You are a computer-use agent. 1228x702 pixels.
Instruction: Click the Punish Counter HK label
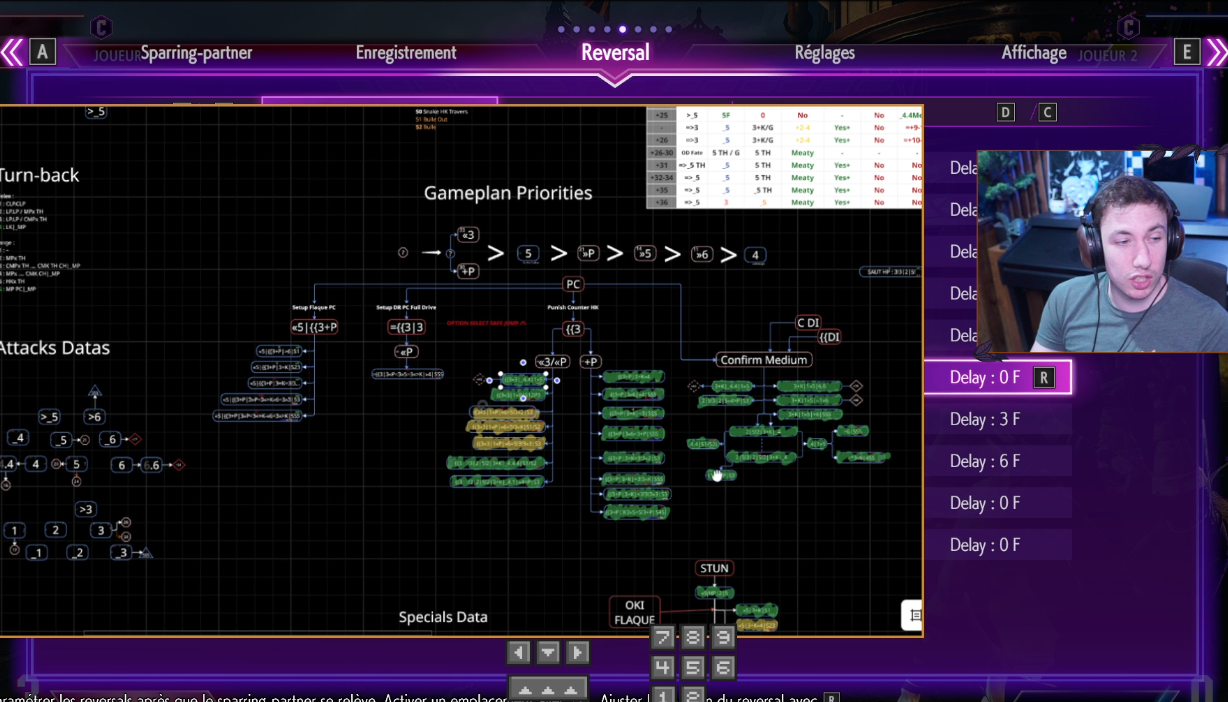point(572,307)
